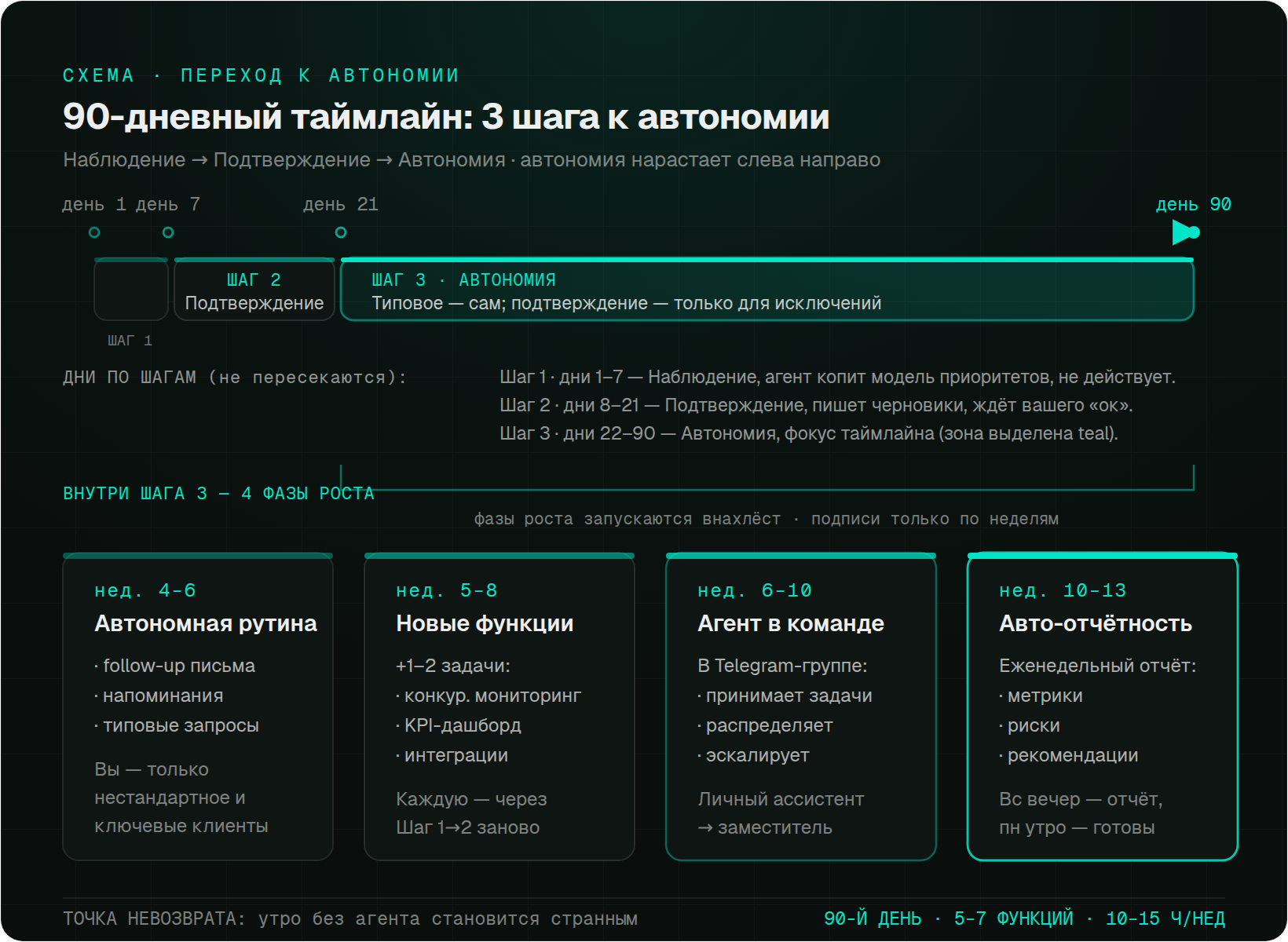Open the Агент в команде card
This screenshot has height=942, width=1288.
point(801,706)
